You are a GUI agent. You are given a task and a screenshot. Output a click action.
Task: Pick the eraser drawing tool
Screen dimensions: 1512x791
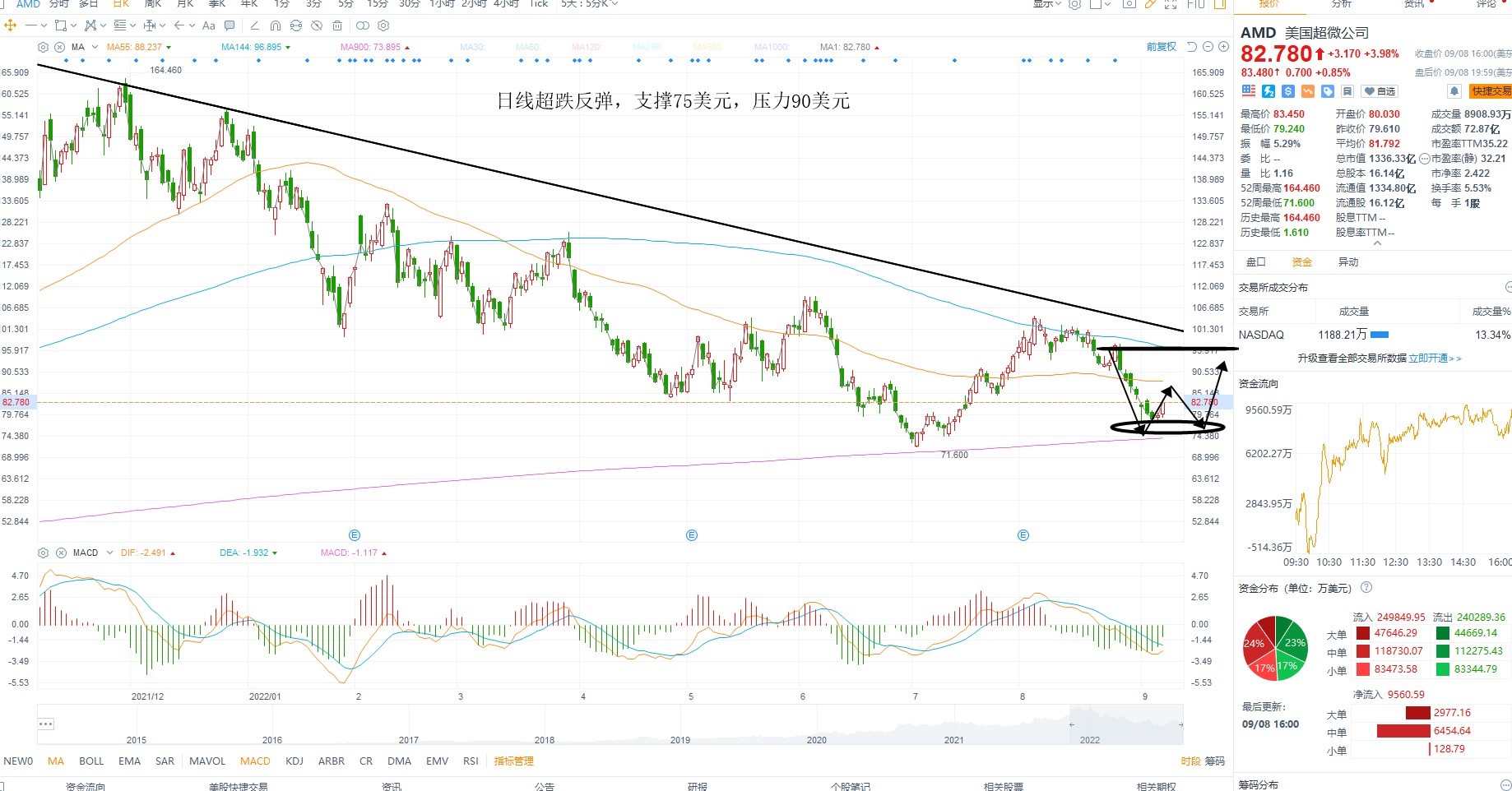point(254,25)
